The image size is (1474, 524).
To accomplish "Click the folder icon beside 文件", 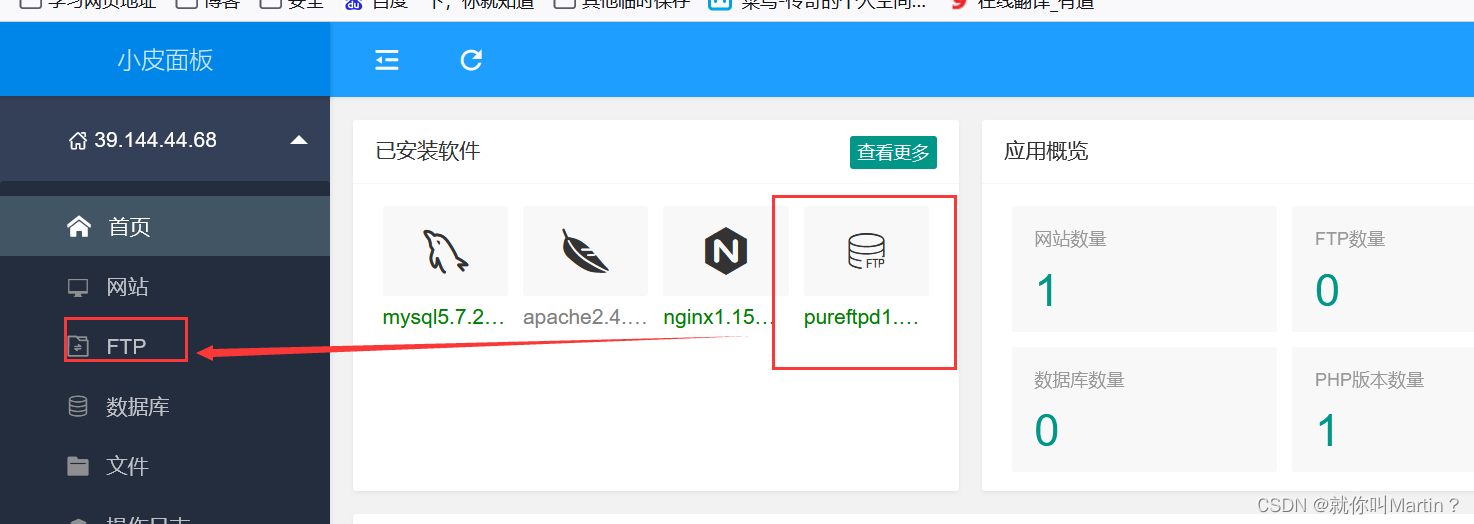I will [x=78, y=466].
